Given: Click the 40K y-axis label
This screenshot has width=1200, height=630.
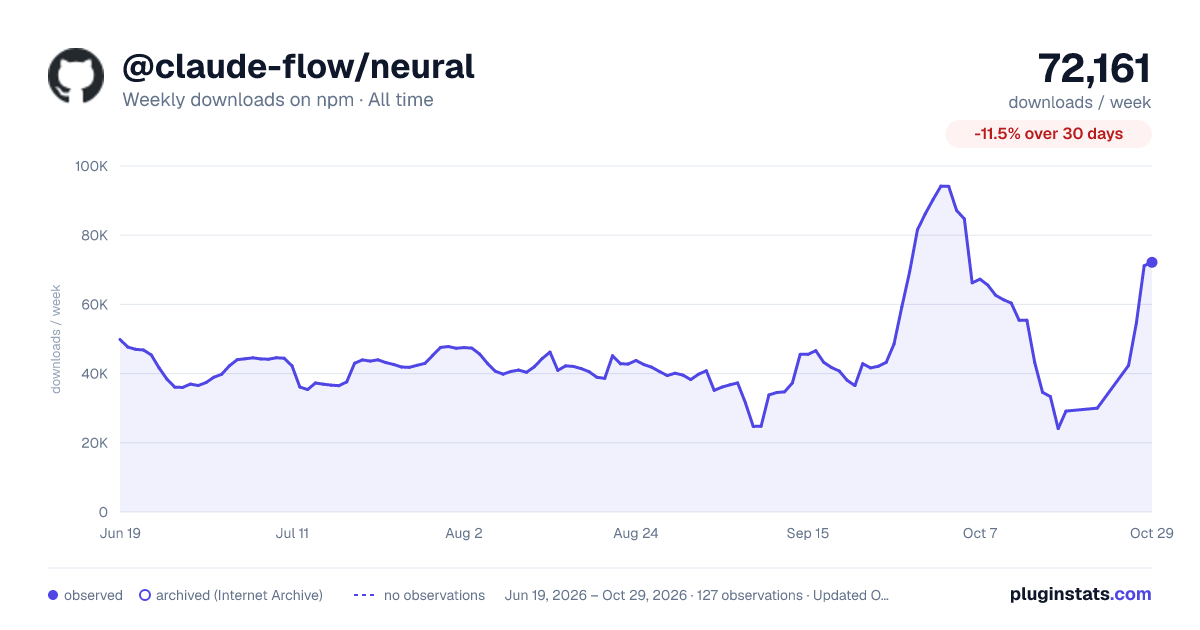Looking at the screenshot, I should [95, 374].
